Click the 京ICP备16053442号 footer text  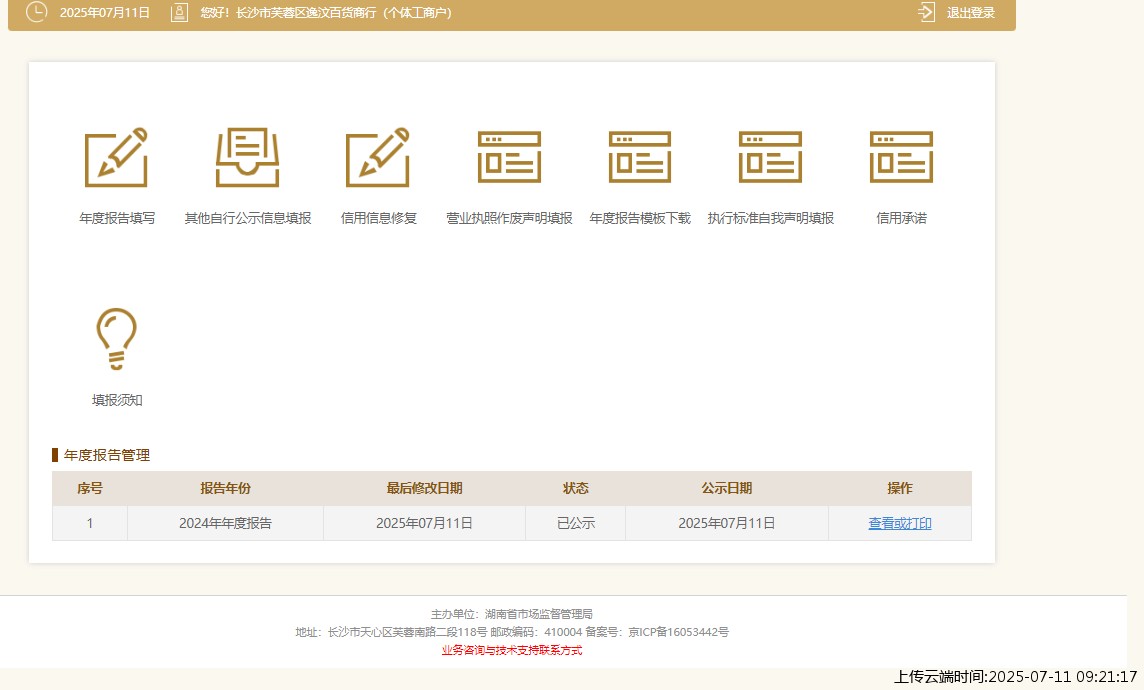[x=679, y=632]
